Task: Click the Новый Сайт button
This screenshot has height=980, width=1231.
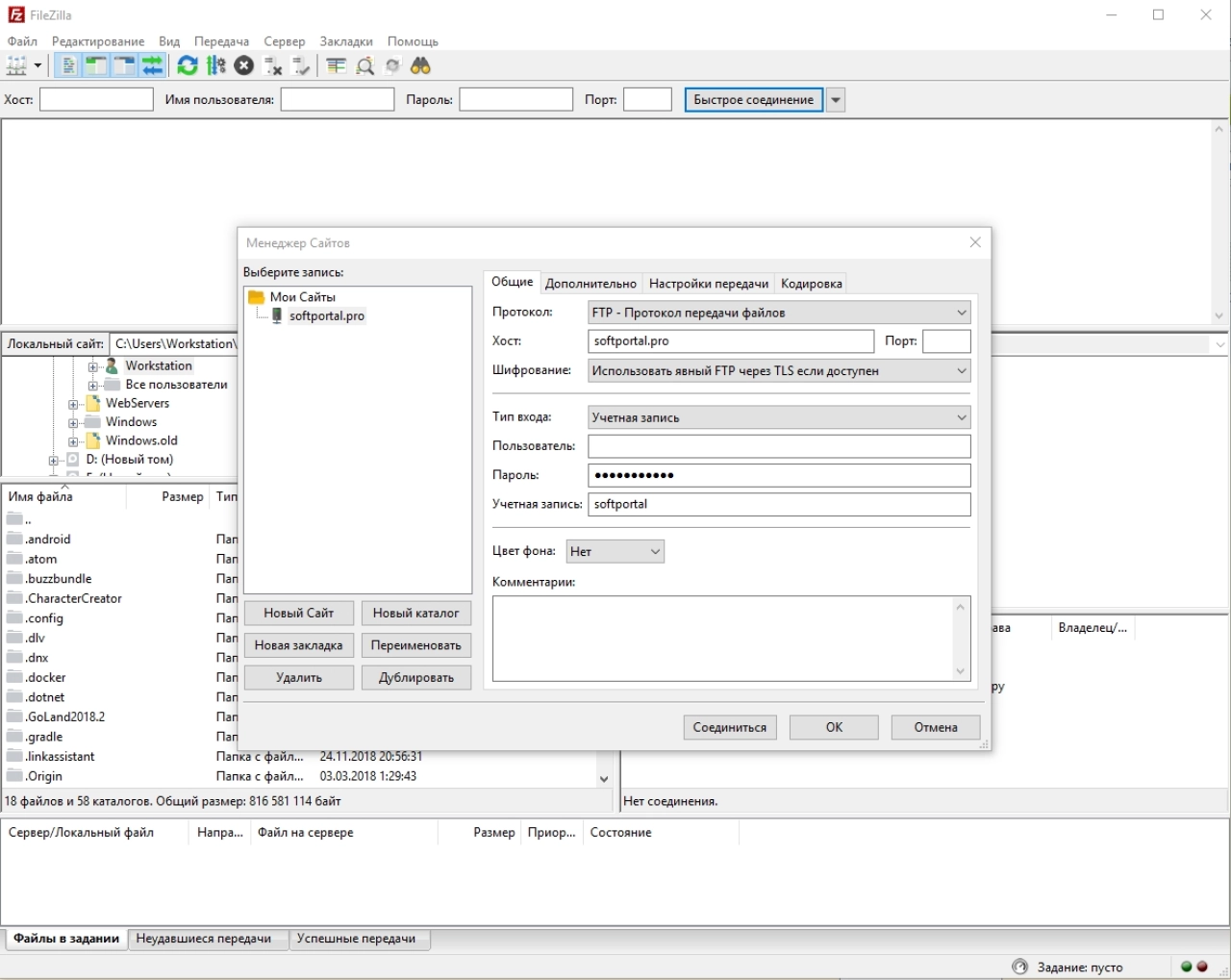Action: pyautogui.click(x=299, y=613)
